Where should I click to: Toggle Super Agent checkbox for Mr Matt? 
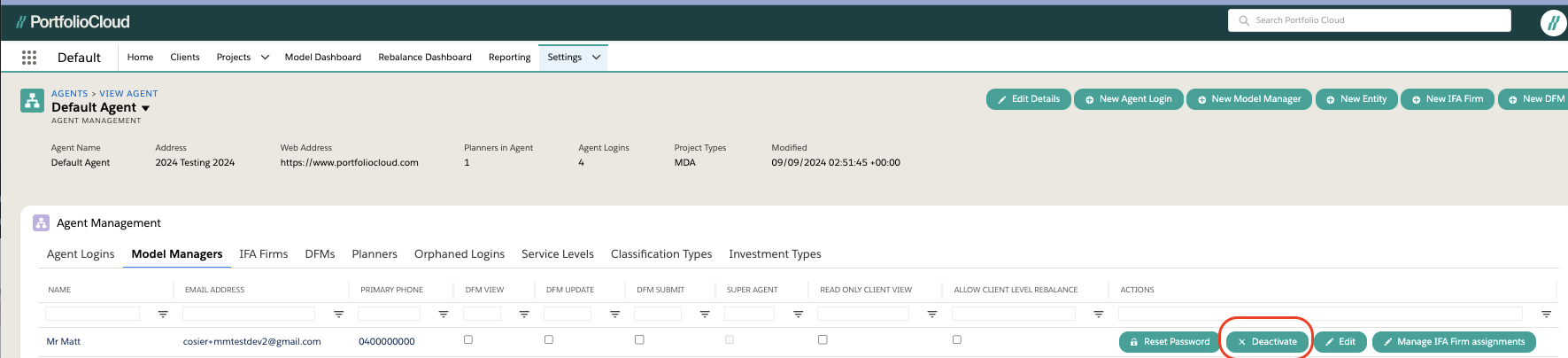730,339
